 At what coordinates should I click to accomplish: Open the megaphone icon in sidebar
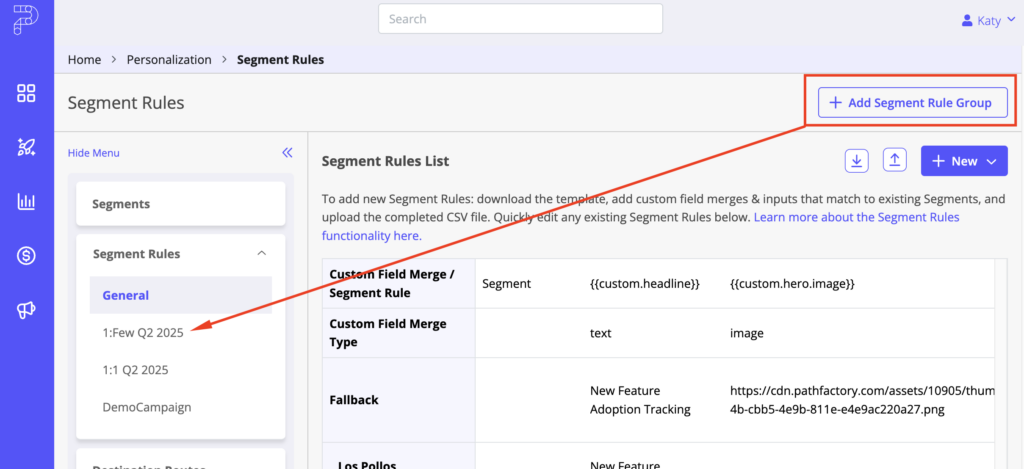coord(26,311)
